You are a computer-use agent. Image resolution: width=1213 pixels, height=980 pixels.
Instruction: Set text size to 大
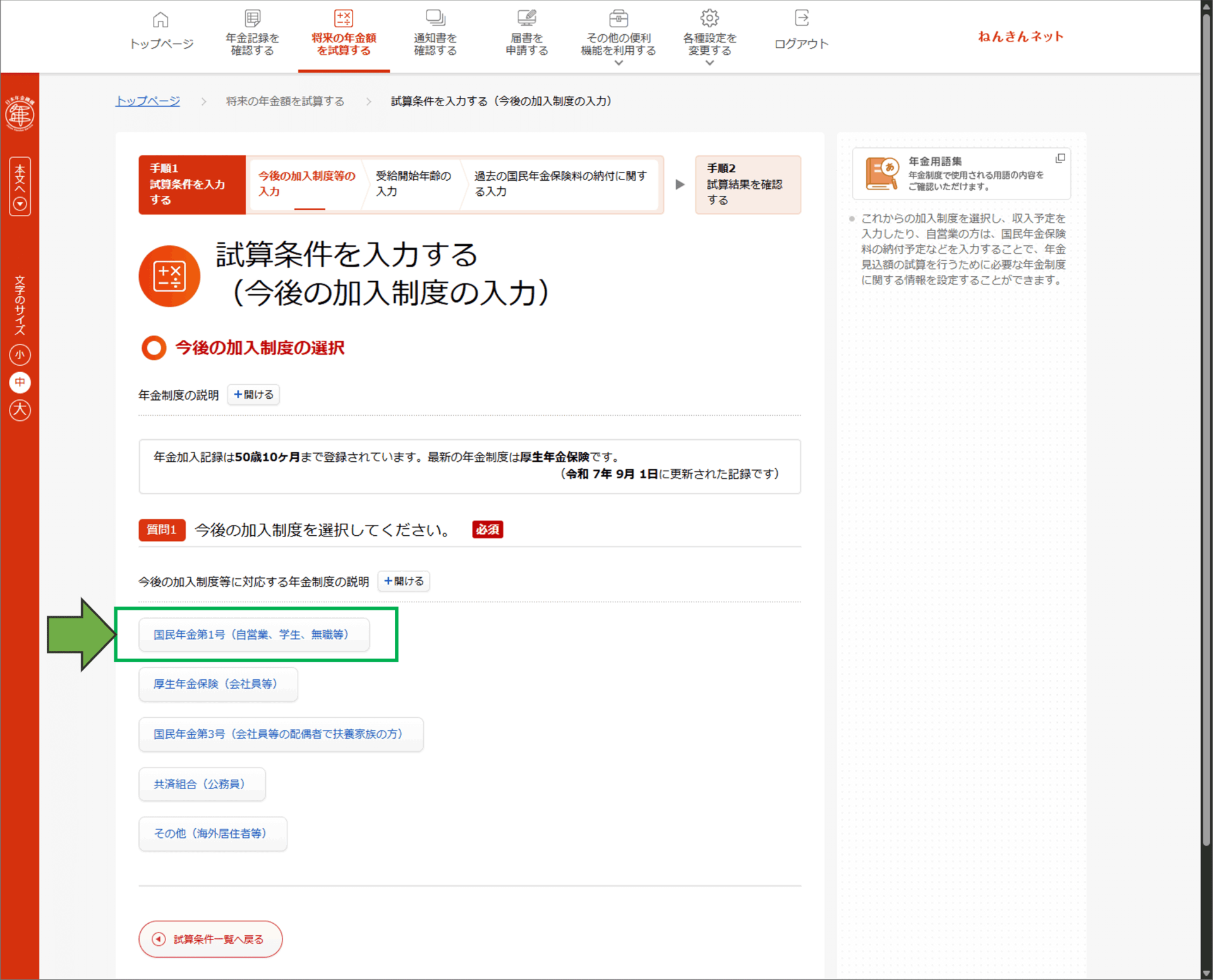[x=20, y=410]
